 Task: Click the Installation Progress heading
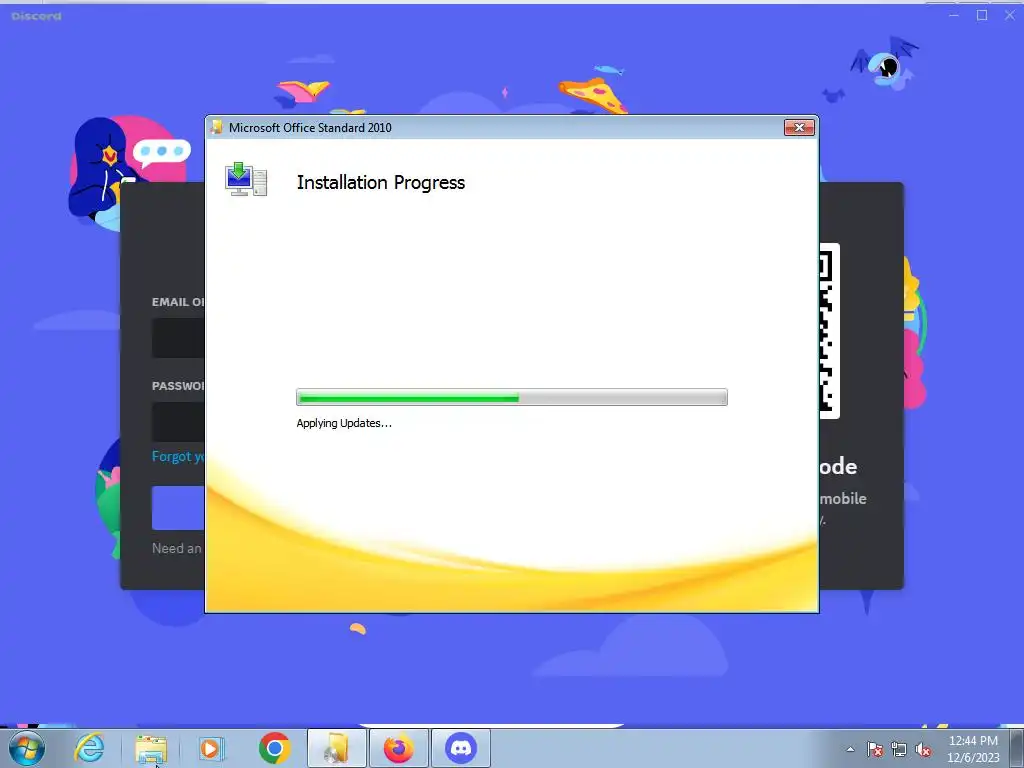tap(381, 182)
